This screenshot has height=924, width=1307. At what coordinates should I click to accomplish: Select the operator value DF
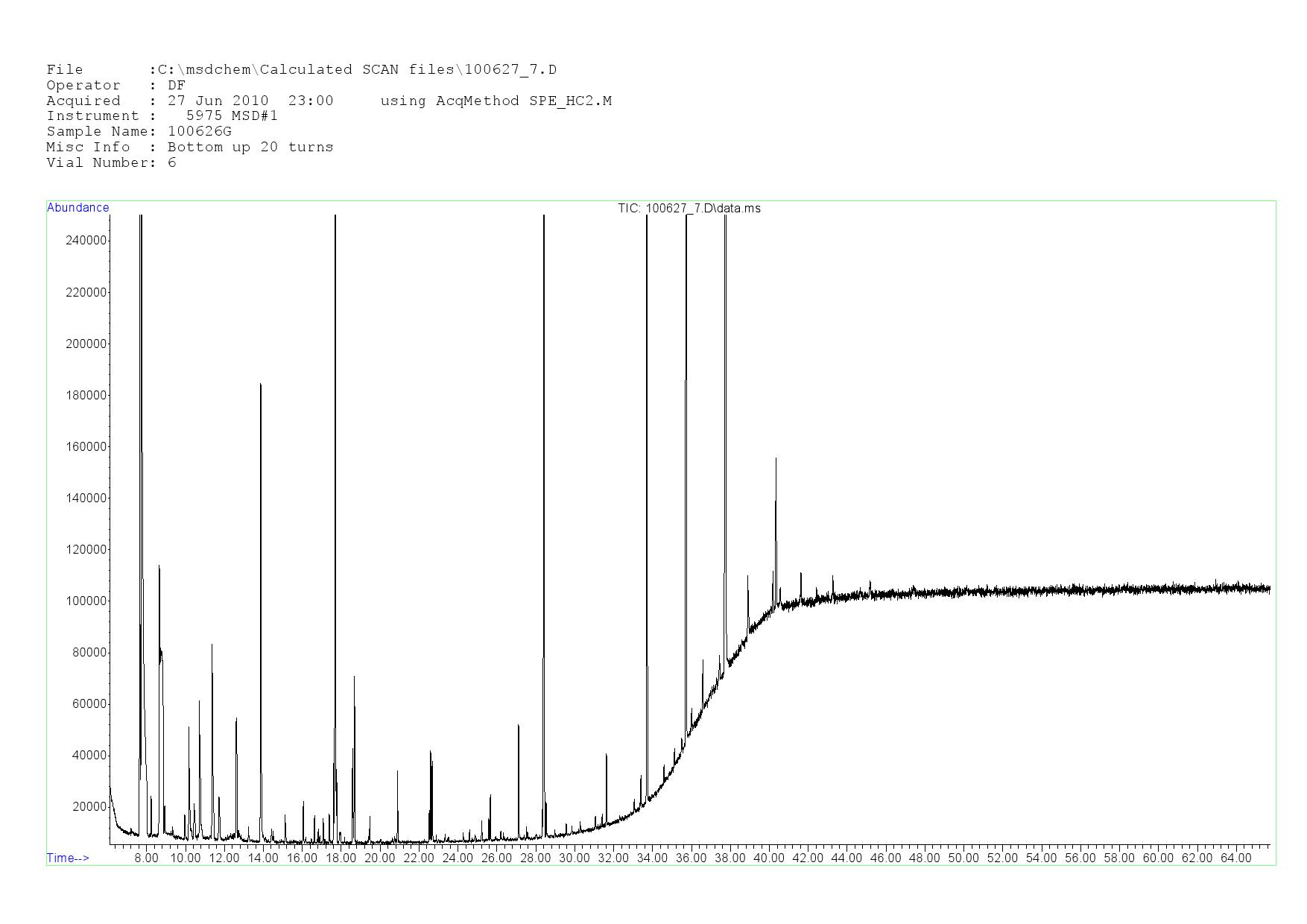coord(177,86)
